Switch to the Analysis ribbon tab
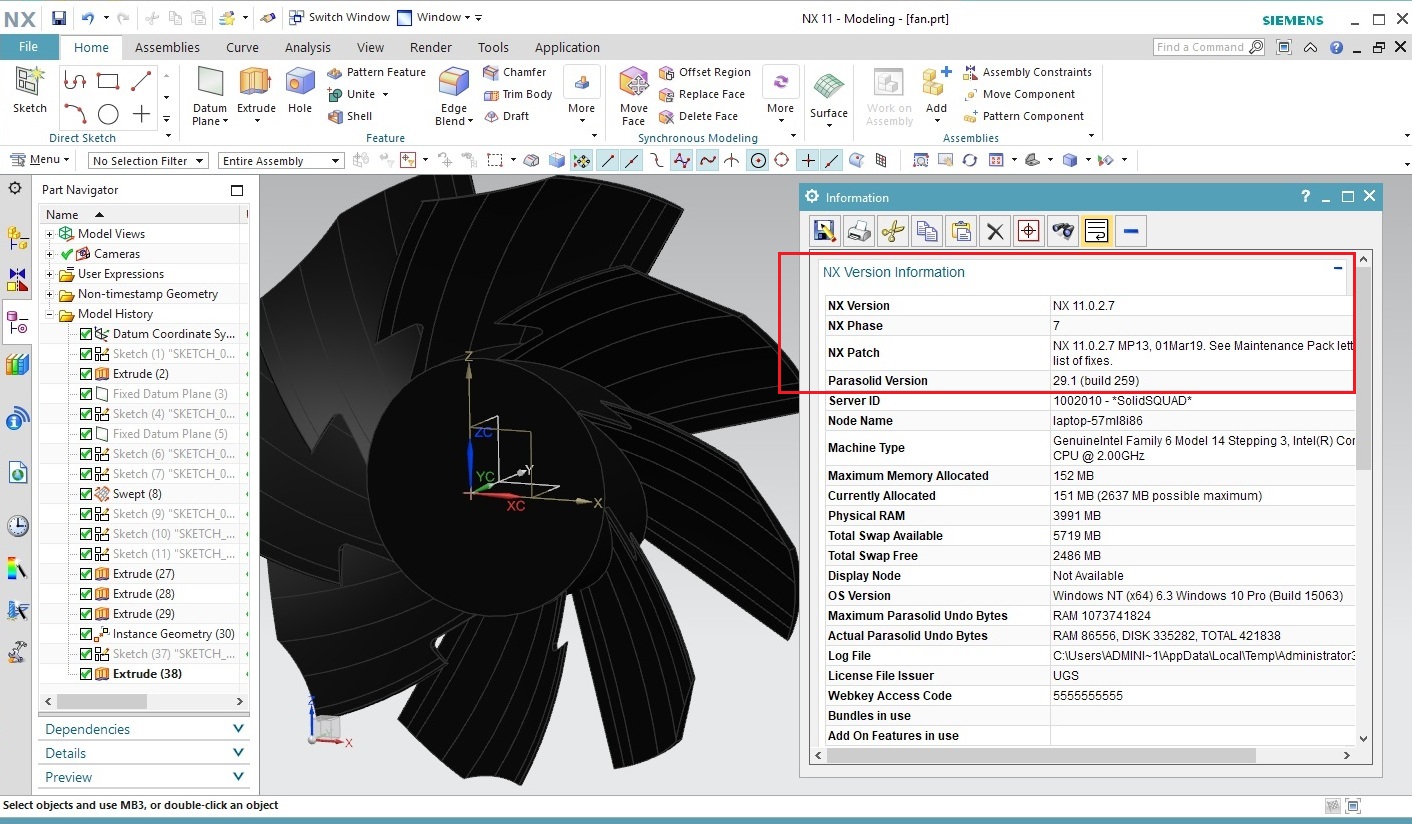The height and width of the screenshot is (824, 1412). [307, 47]
